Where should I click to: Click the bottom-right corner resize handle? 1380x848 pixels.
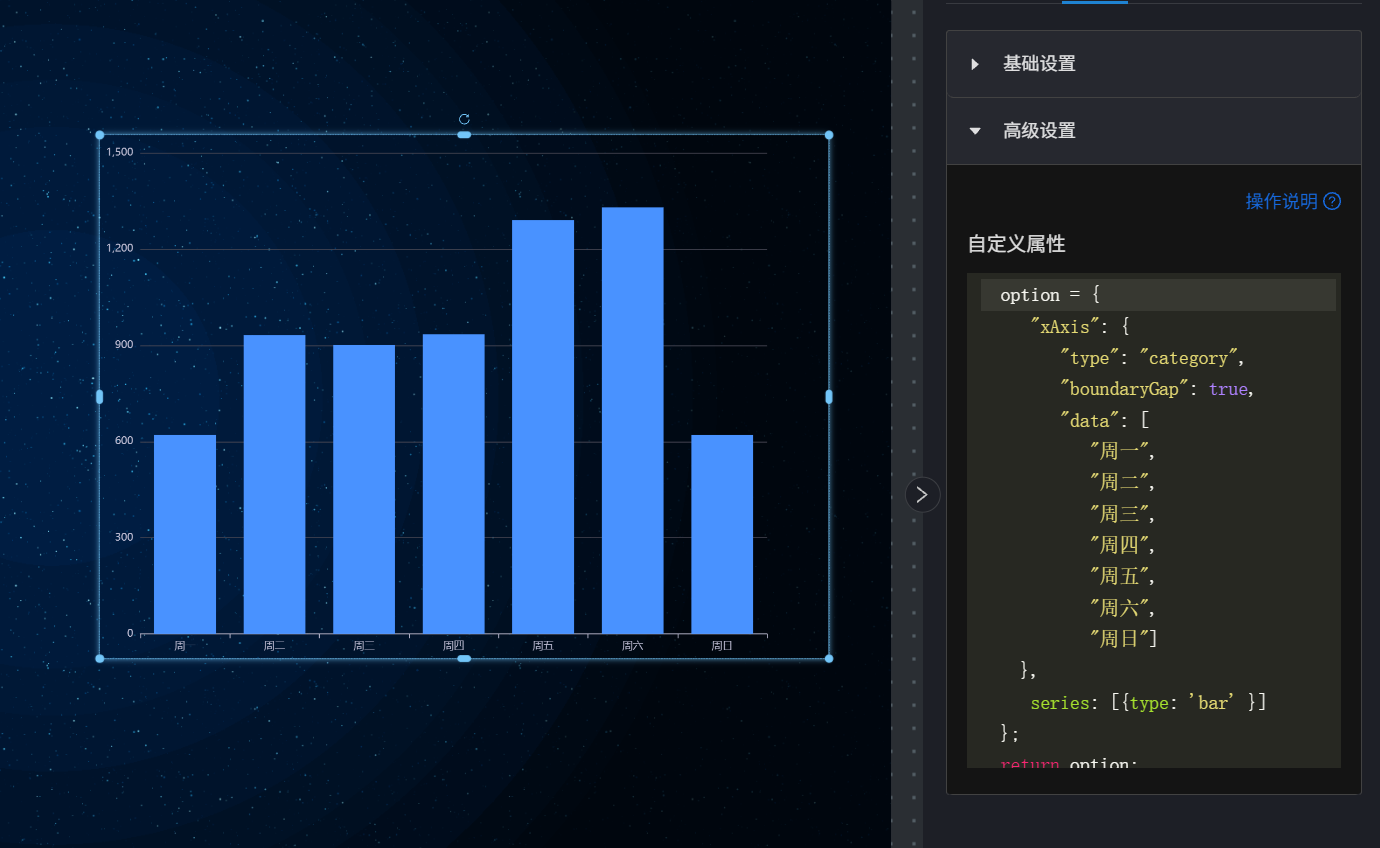tap(829, 658)
